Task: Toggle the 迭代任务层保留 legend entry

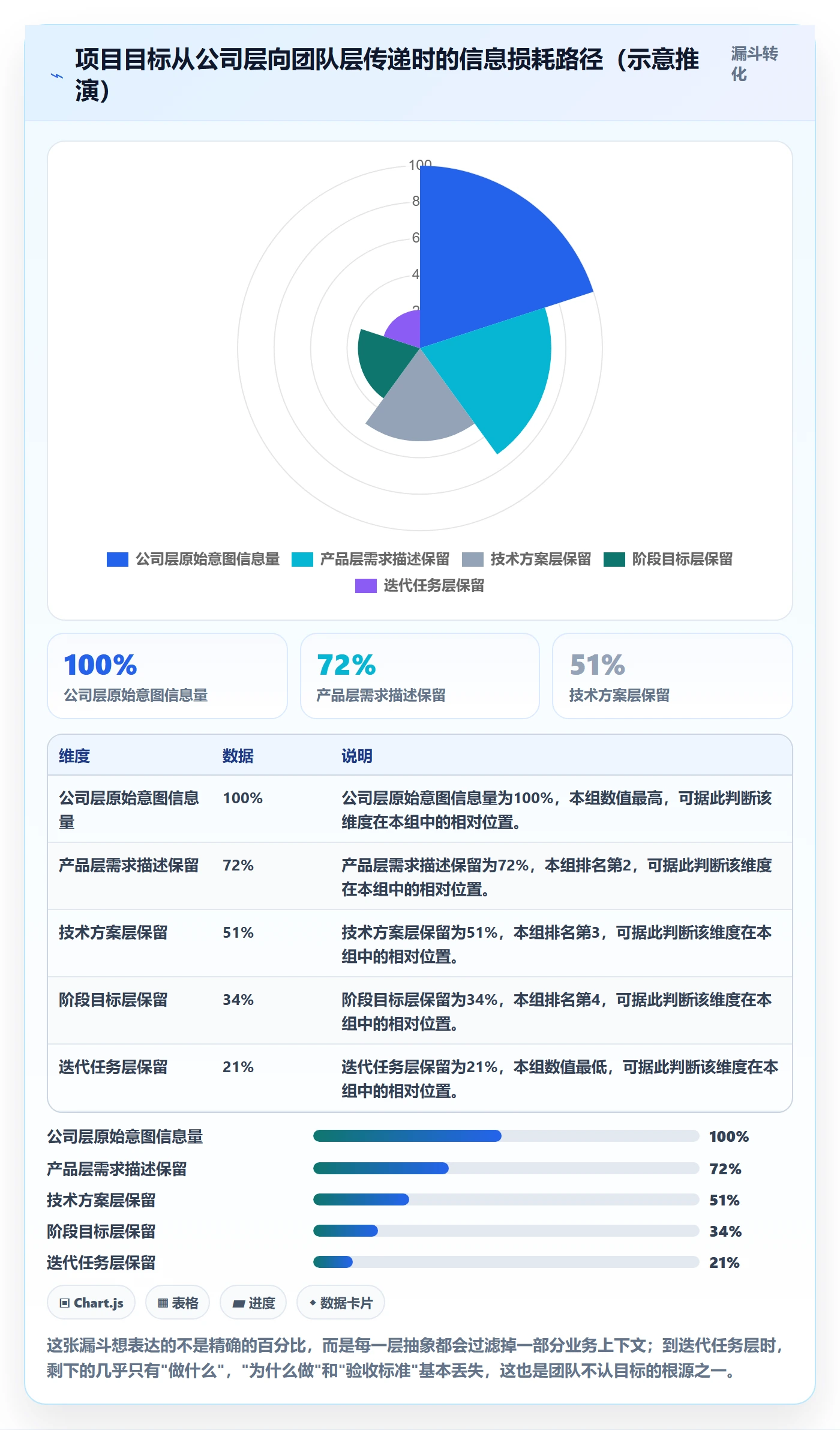Action: coord(419,586)
